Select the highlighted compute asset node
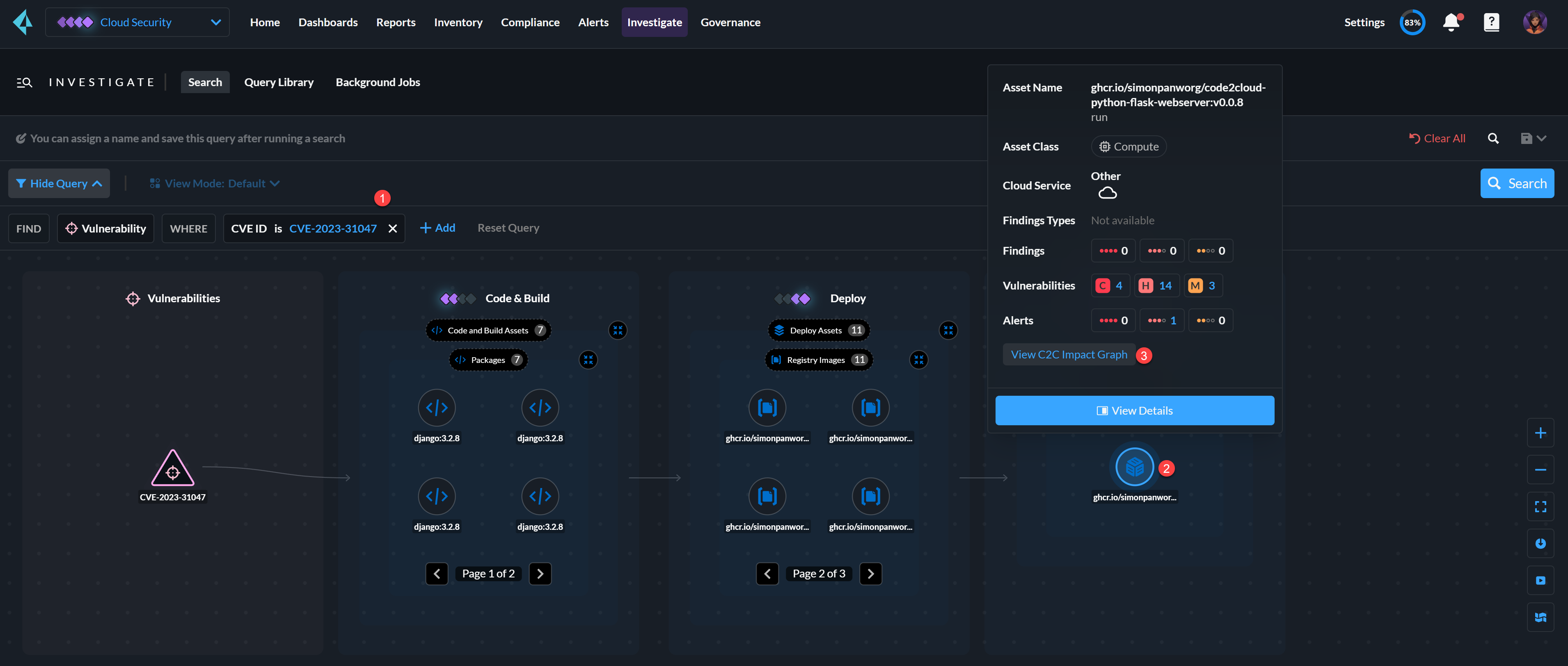Viewport: 1568px width, 666px height. pos(1135,467)
